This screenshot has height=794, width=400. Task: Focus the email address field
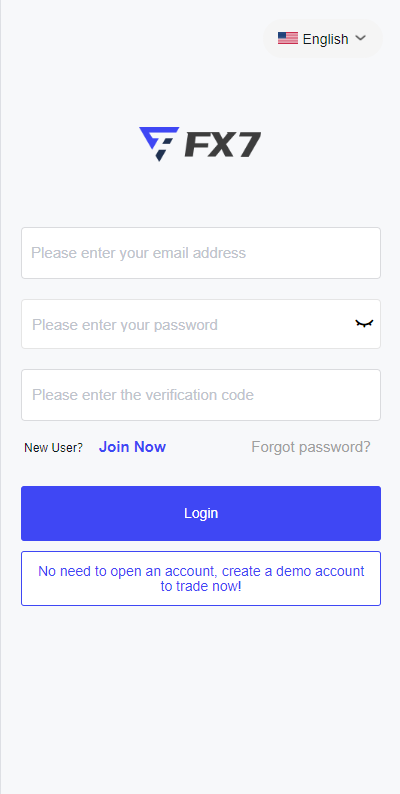[201, 253]
